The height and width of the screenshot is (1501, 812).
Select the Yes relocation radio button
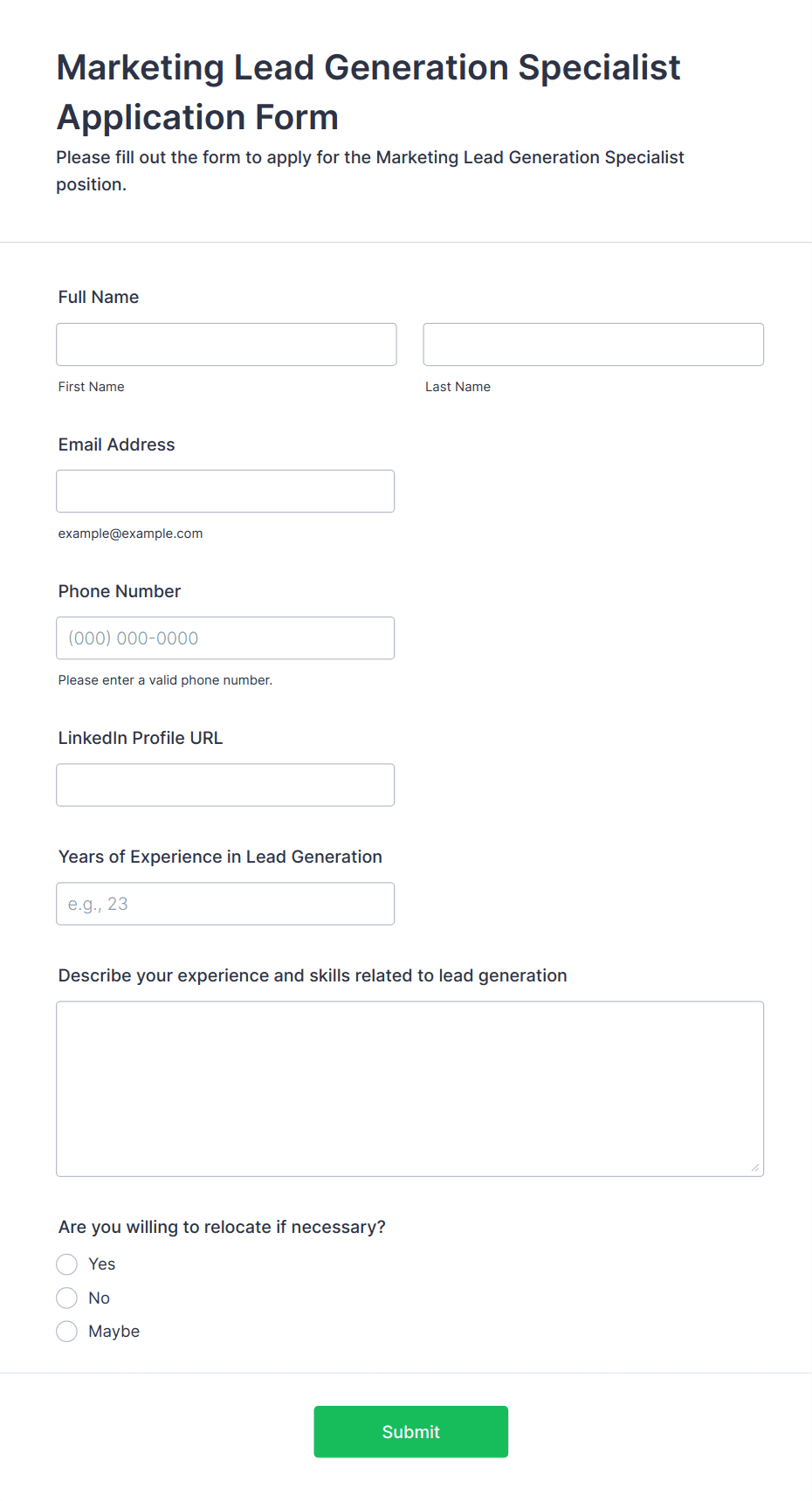click(67, 1263)
